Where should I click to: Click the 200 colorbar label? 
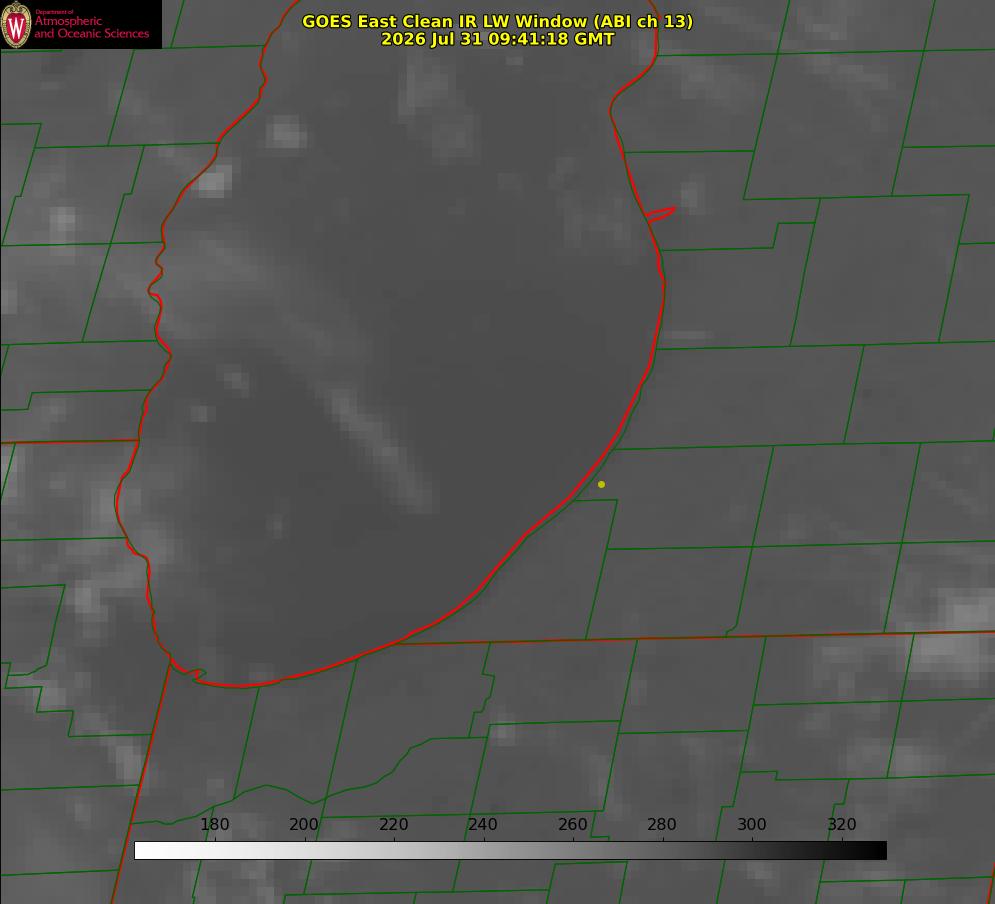(303, 824)
